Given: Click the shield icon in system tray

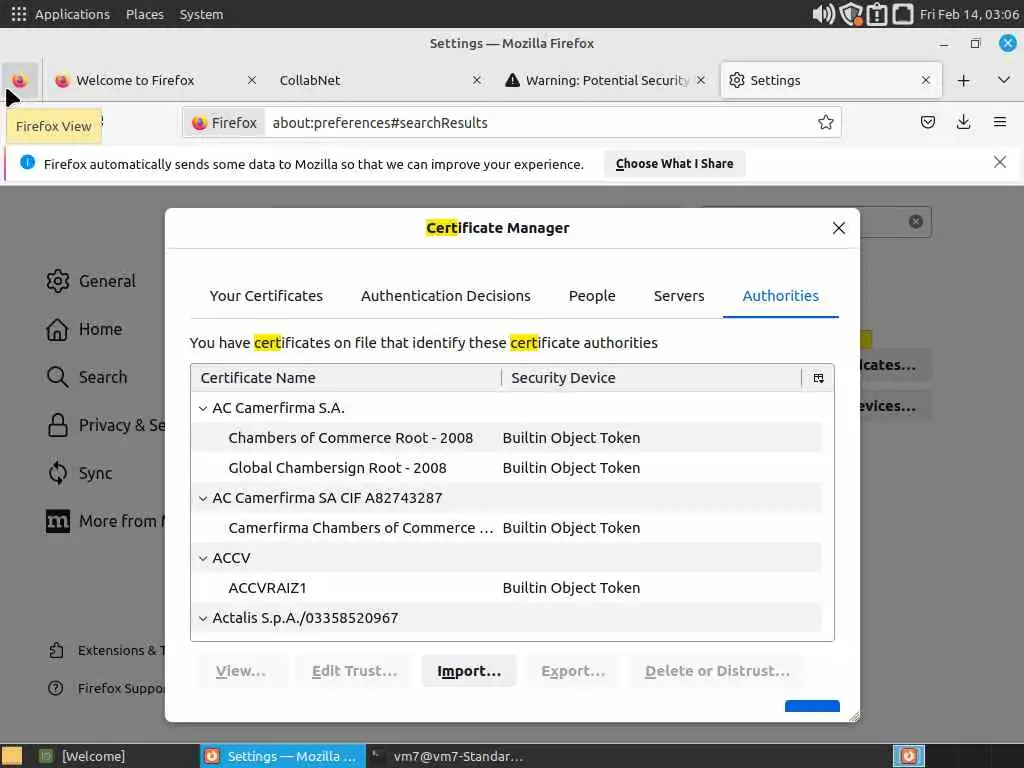Looking at the screenshot, I should [850, 14].
